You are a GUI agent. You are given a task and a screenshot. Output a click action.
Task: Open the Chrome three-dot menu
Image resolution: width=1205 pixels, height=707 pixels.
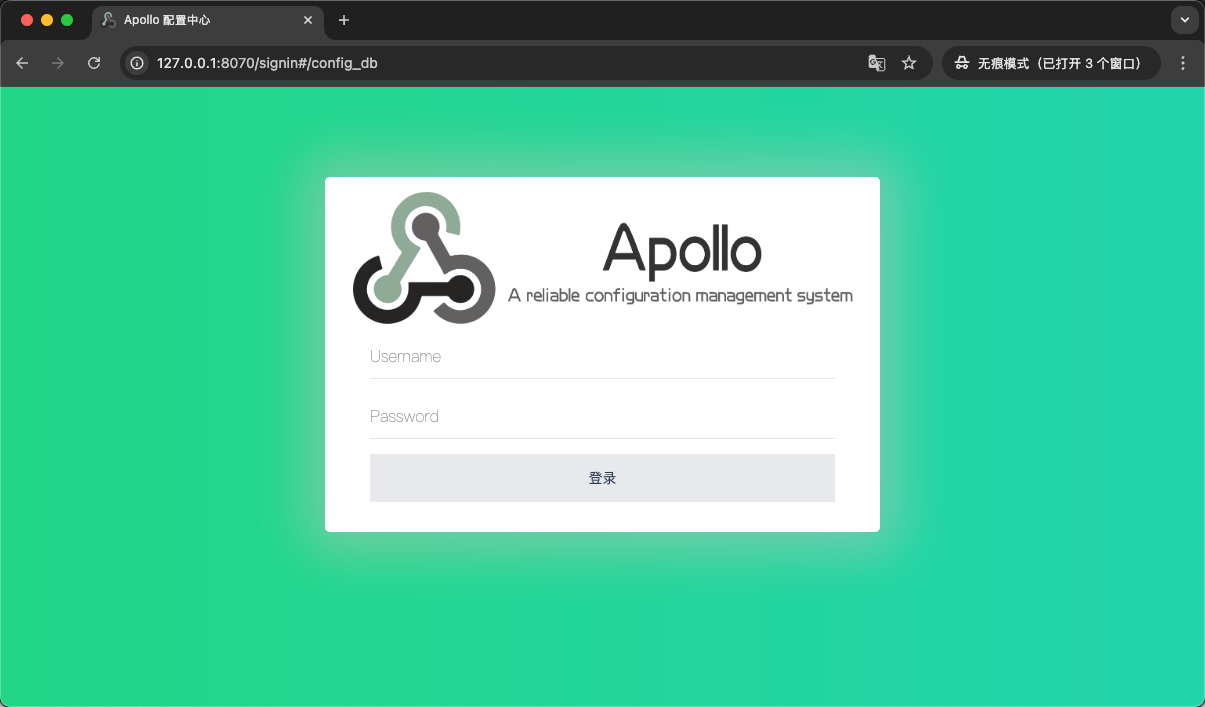[x=1183, y=62]
